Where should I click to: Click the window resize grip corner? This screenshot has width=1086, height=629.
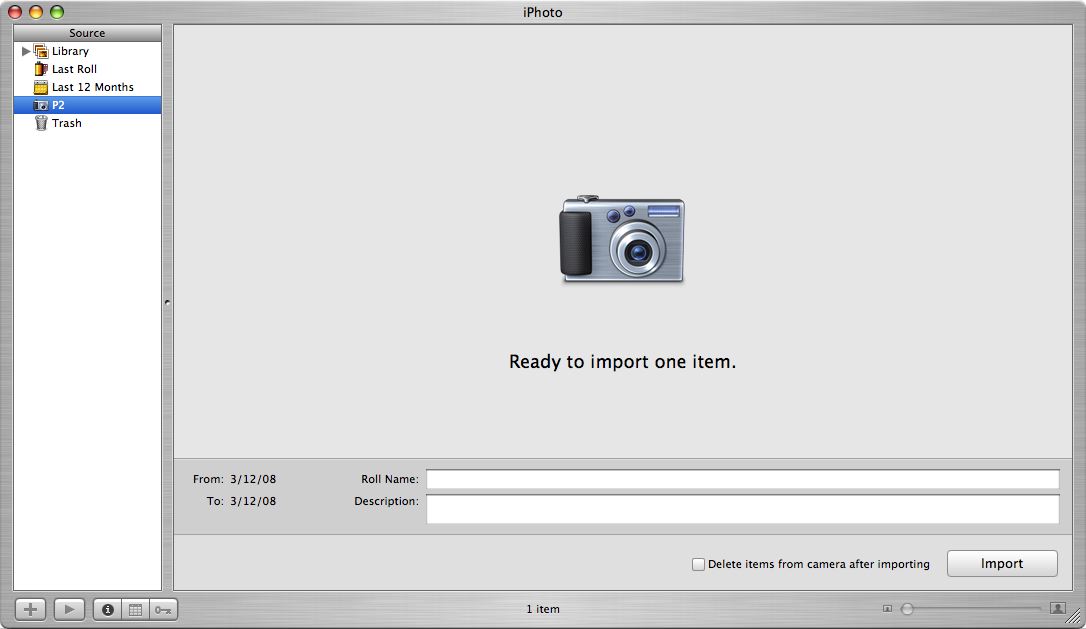coord(1074,617)
